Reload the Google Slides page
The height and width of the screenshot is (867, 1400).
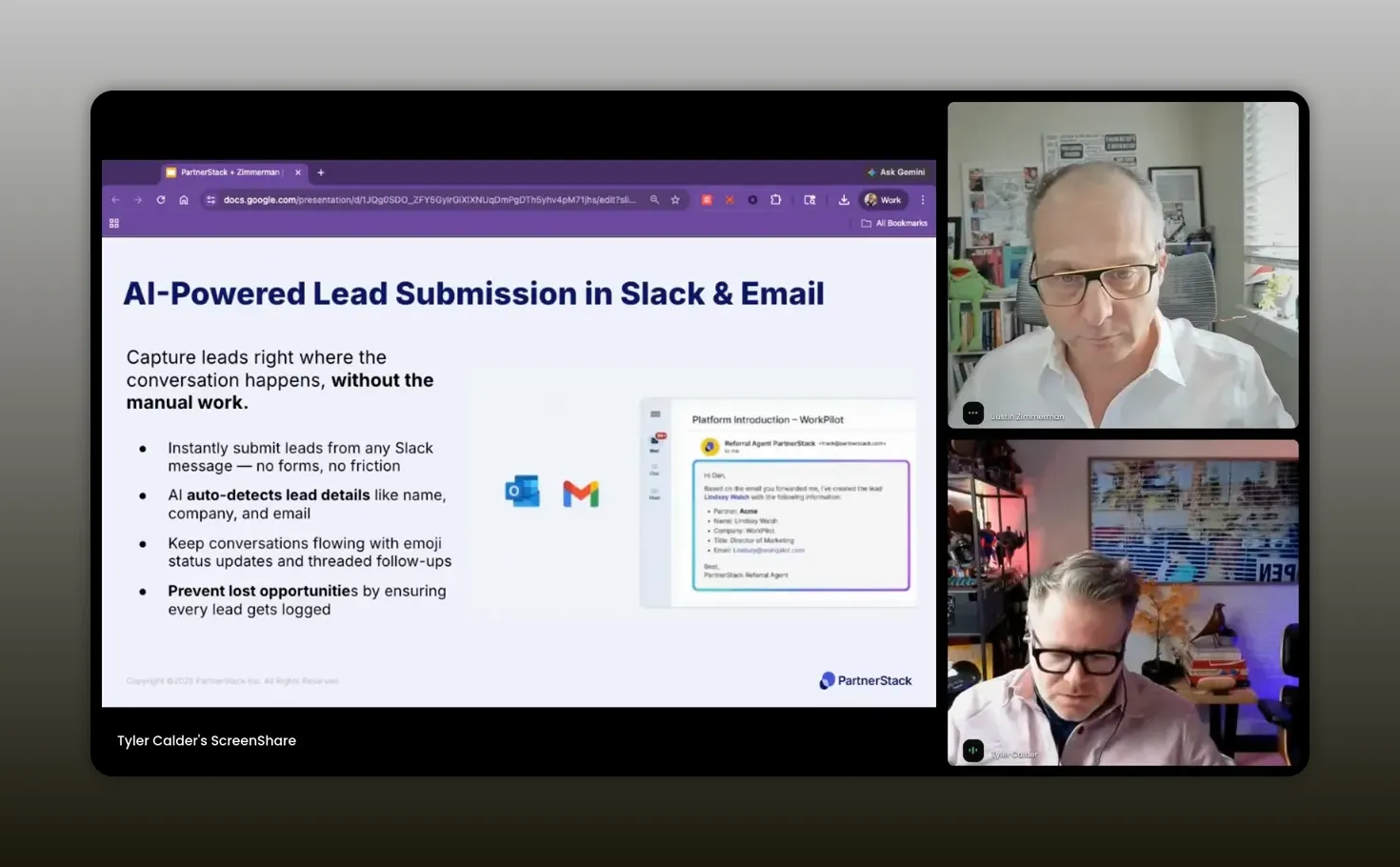pyautogui.click(x=161, y=200)
